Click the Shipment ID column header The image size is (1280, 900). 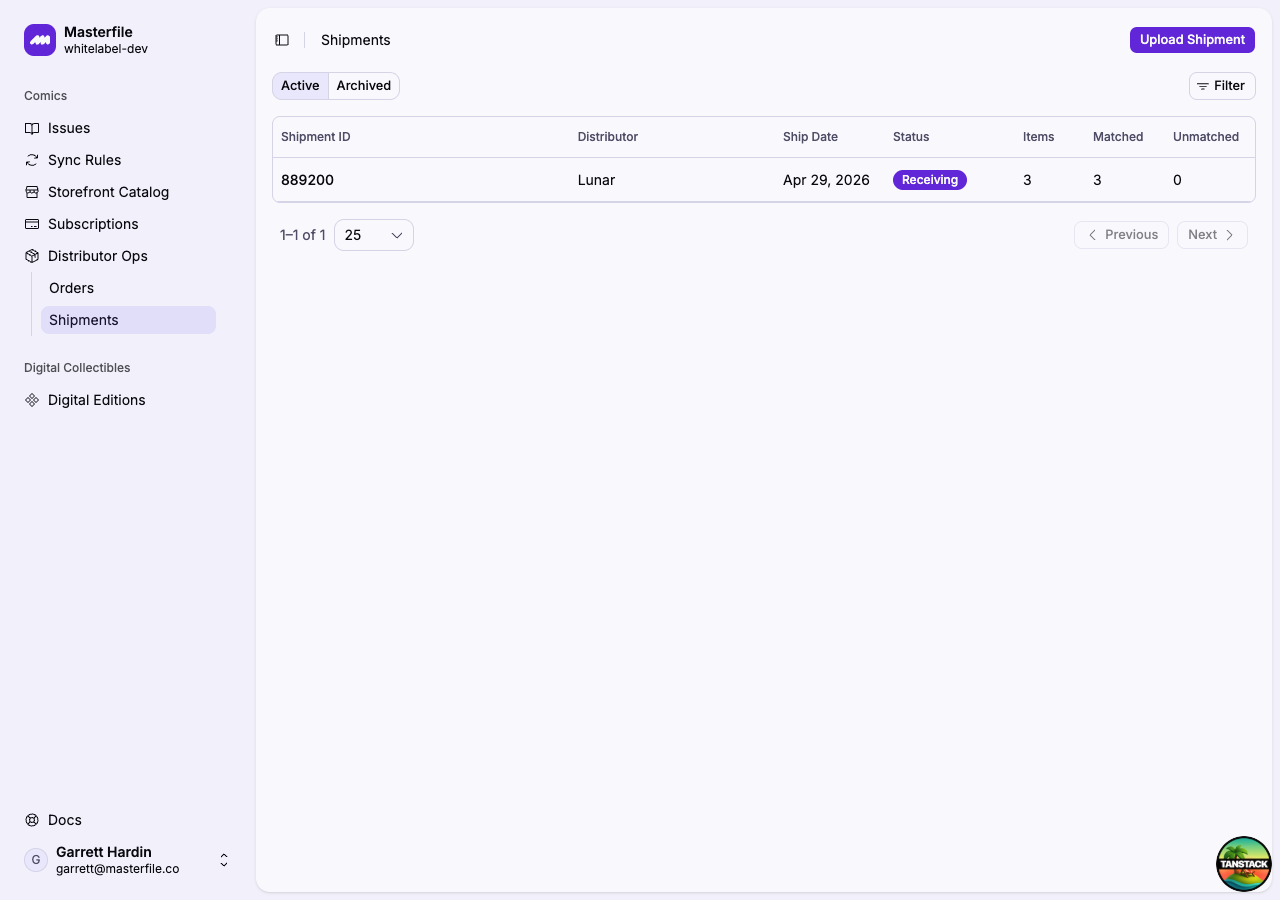coord(316,137)
